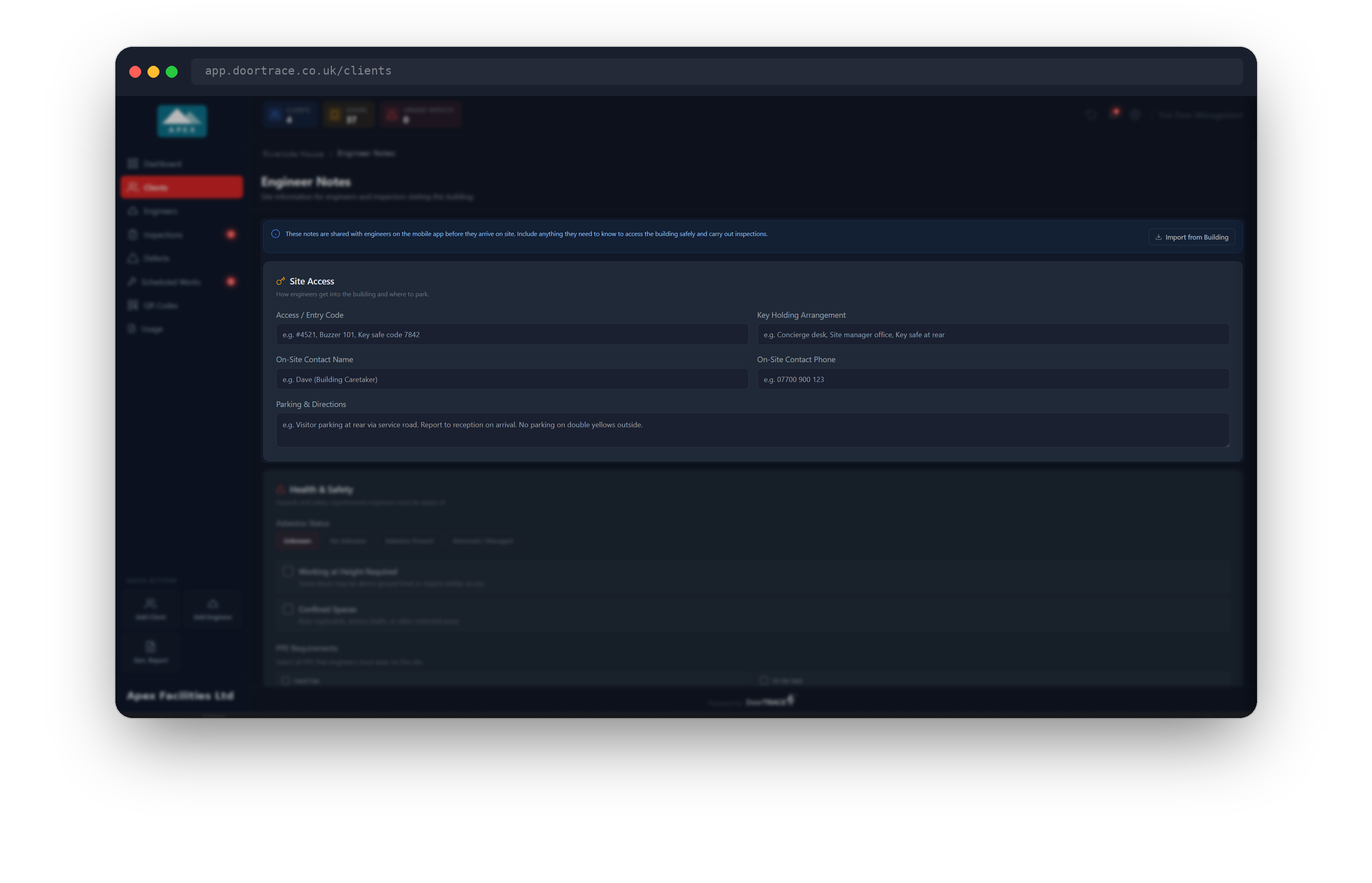The width and height of the screenshot is (1372, 883).
Task: Click the browser address bar showing app.doortrace.co.uk/clients
Action: (x=717, y=71)
